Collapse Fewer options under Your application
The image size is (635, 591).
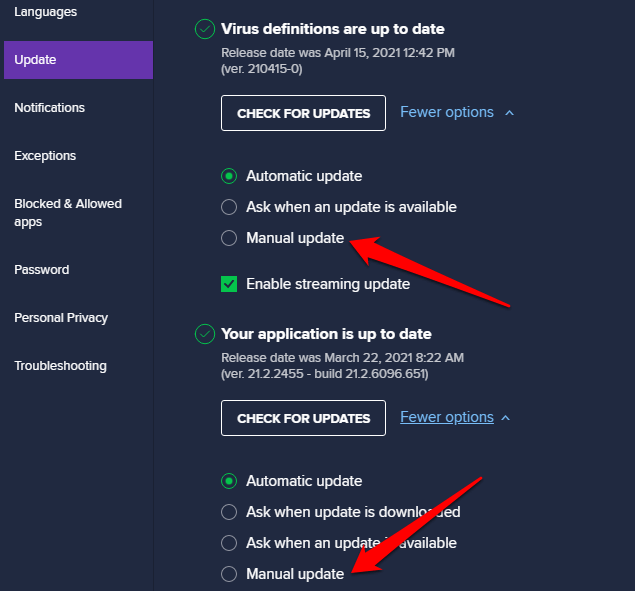point(456,418)
